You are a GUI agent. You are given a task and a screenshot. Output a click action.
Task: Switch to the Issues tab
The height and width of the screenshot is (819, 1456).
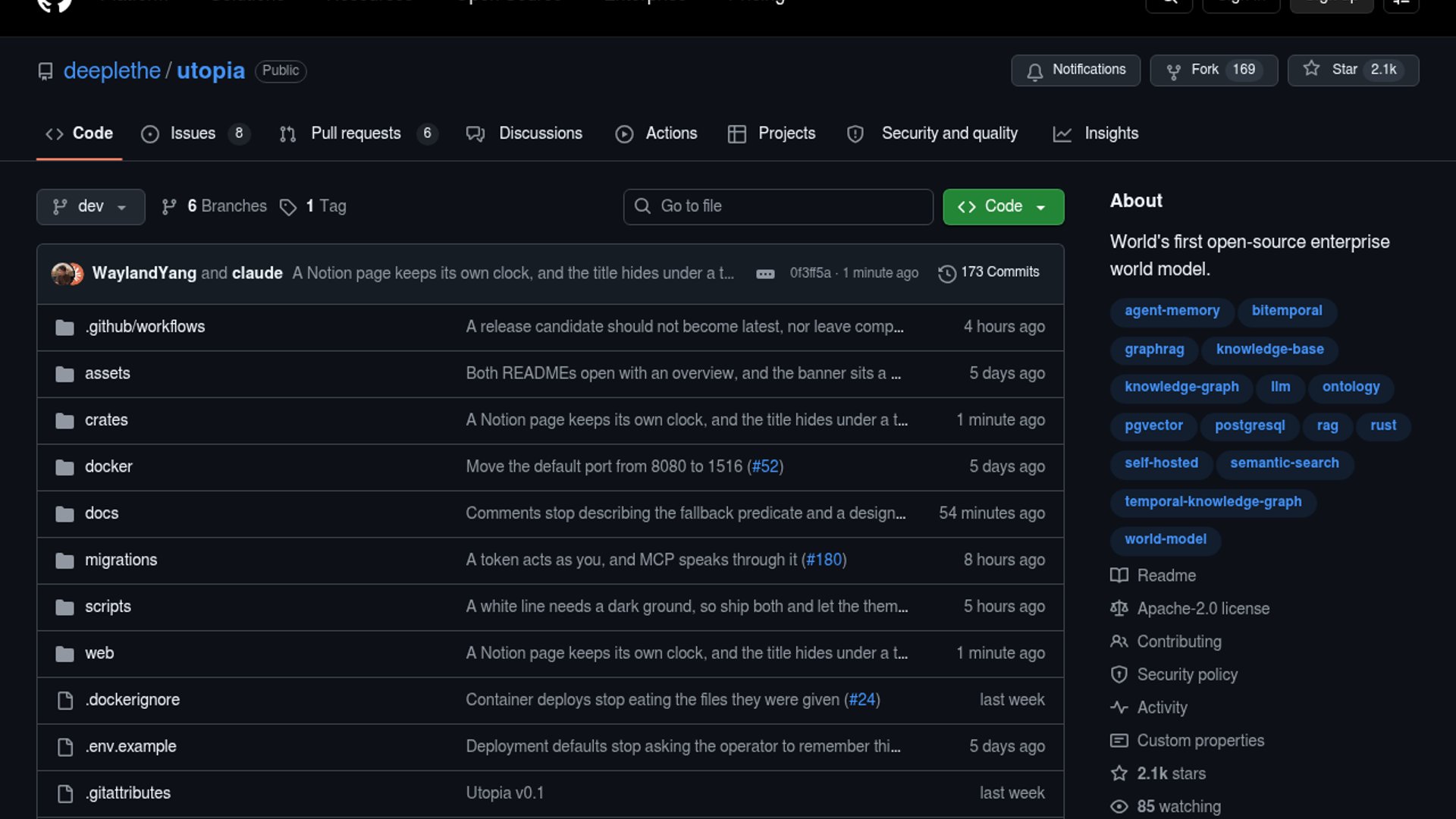[195, 133]
